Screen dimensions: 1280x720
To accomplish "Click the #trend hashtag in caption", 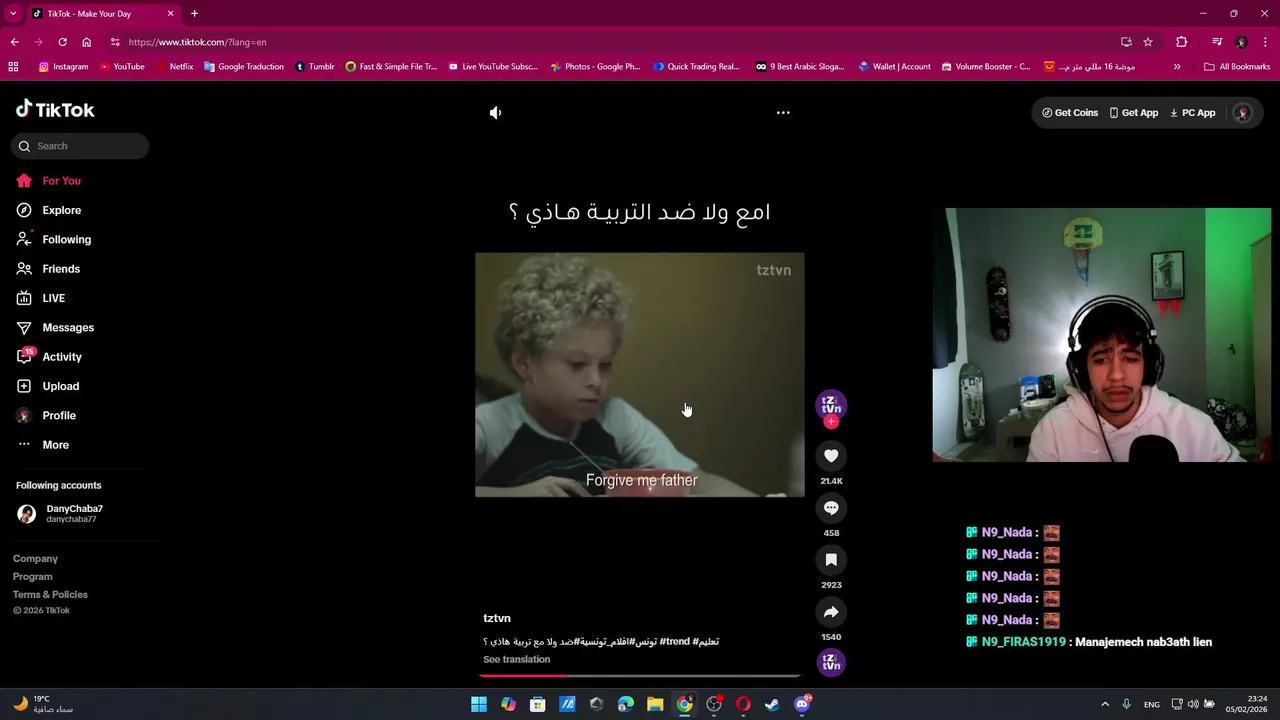I will tap(674, 641).
